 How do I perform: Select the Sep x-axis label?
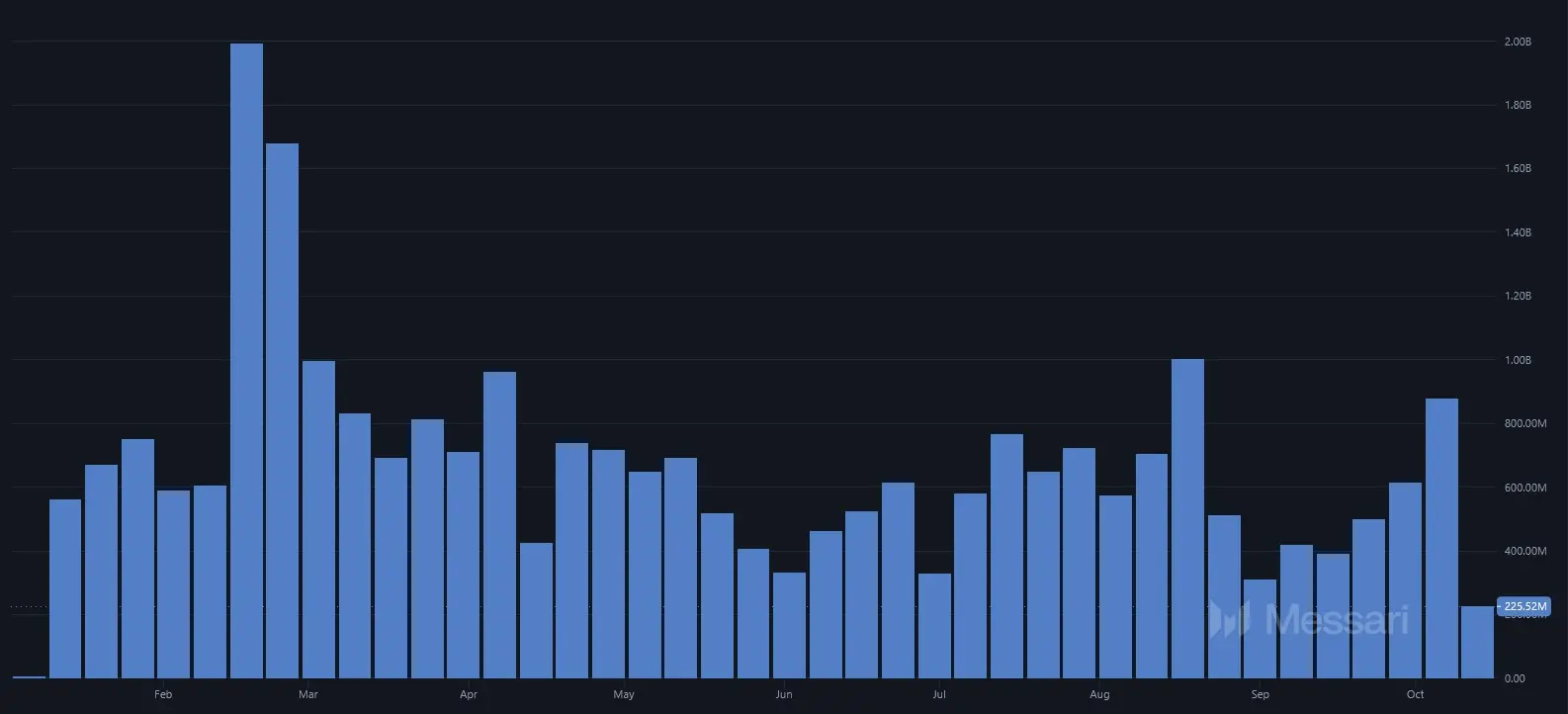1260,694
